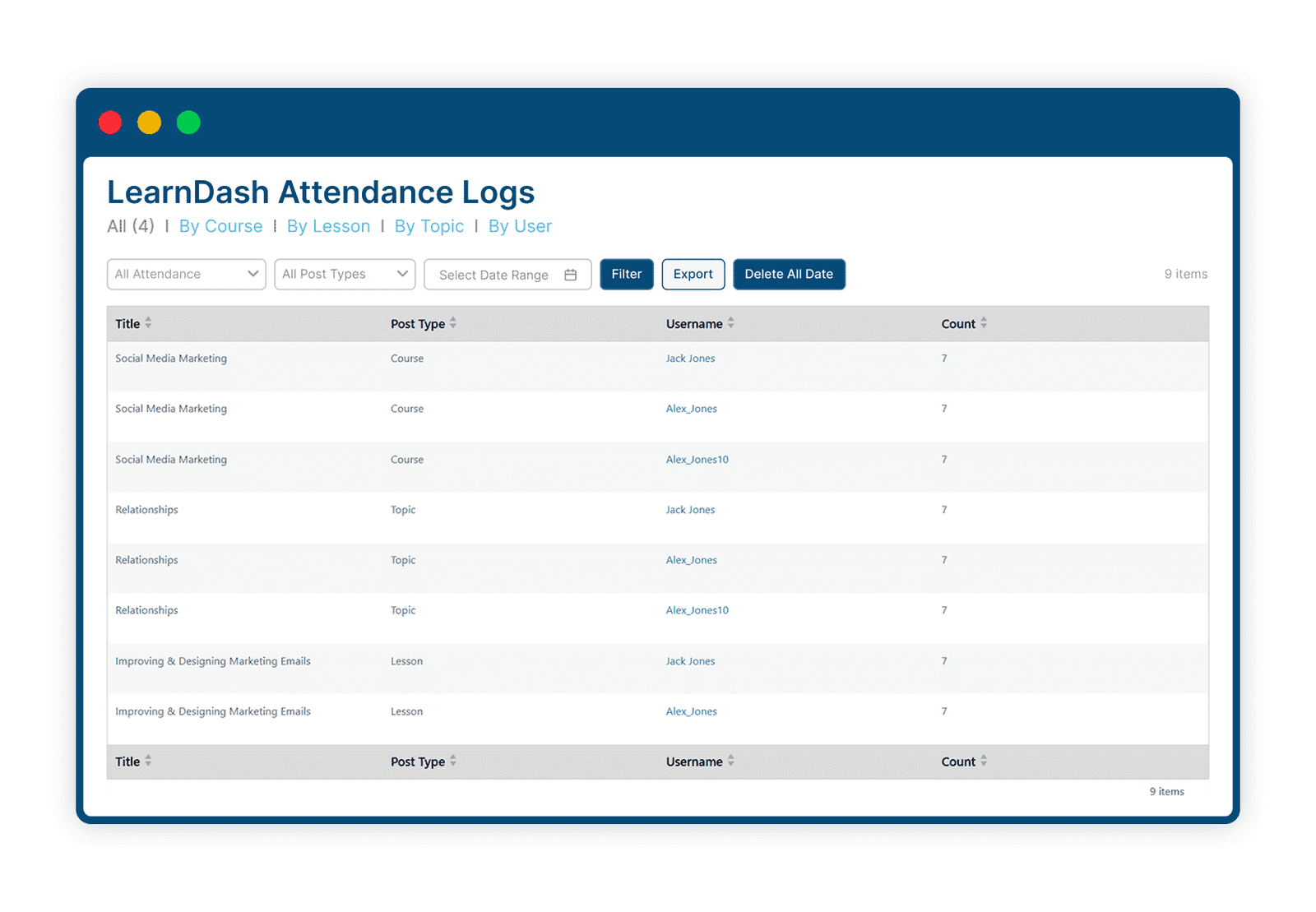This screenshot has width=1316, height=912.
Task: Switch to By Course view
Action: coord(220,226)
